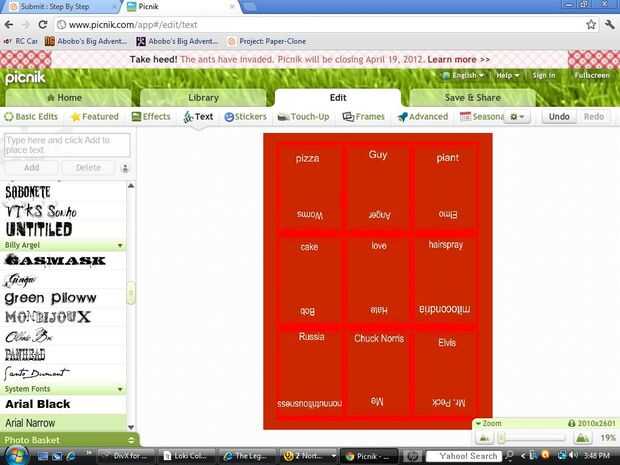The image size is (620, 465).
Task: Click the Featured star icon
Action: [76, 117]
